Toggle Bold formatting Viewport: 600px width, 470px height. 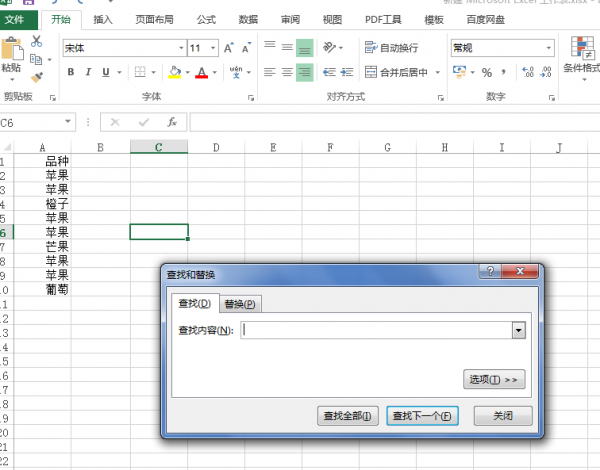(71, 72)
